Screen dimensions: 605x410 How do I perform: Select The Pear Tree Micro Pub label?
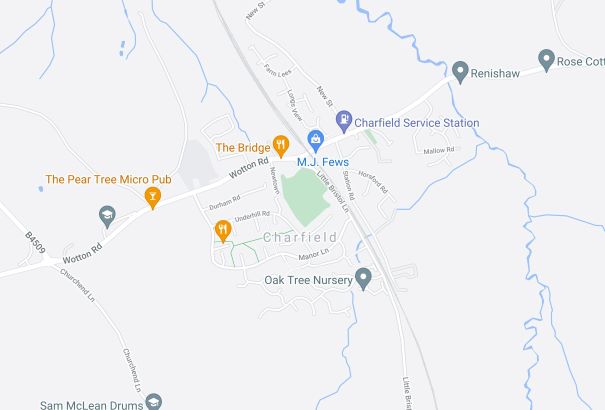[x=108, y=179]
